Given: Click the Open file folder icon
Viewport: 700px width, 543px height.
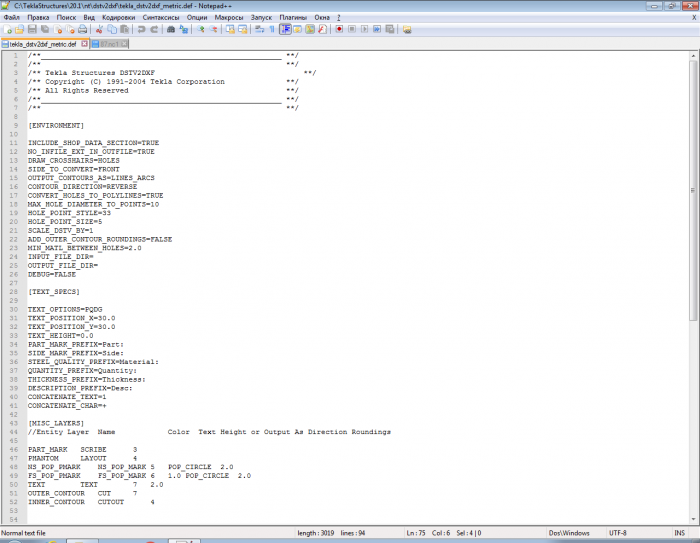Looking at the screenshot, I should [x=19, y=29].
